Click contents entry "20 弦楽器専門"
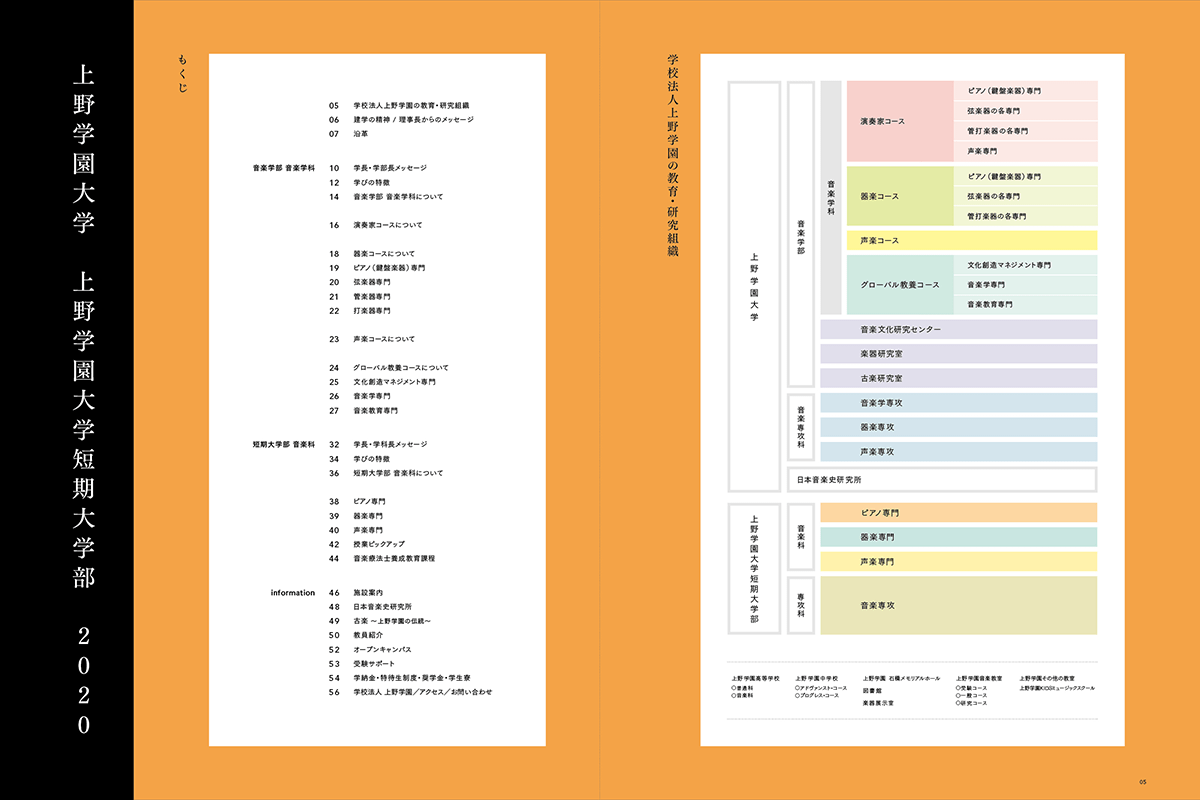This screenshot has width=1200, height=800. tap(359, 283)
